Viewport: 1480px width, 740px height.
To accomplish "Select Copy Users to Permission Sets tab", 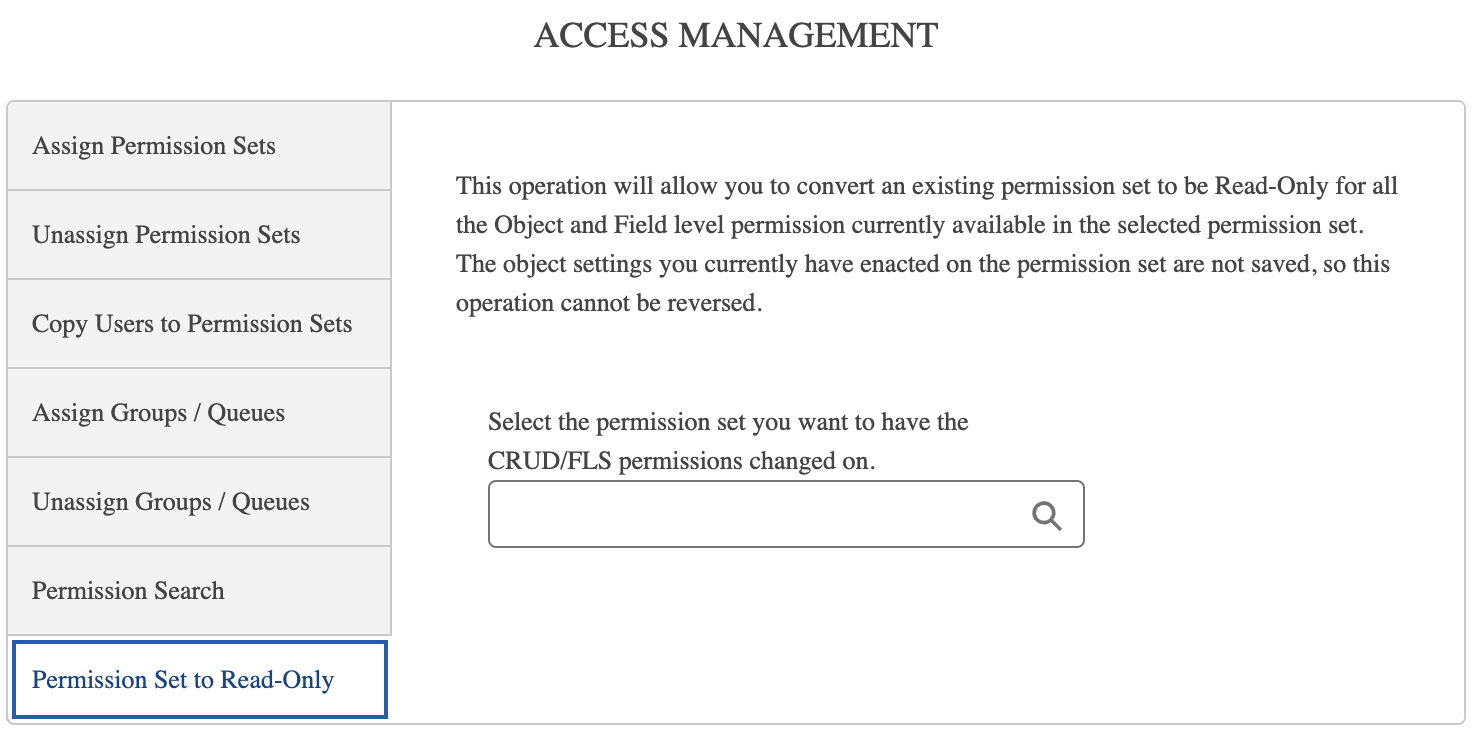I will 192,324.
